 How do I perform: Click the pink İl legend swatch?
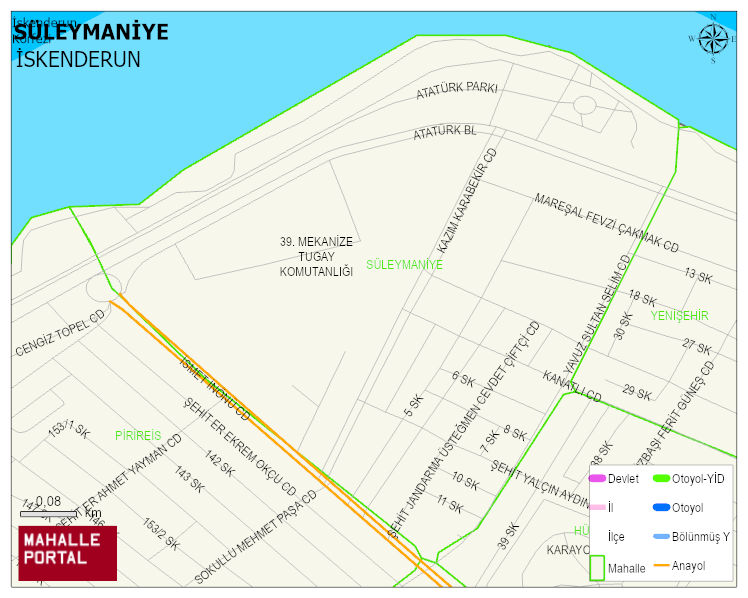pos(597,507)
